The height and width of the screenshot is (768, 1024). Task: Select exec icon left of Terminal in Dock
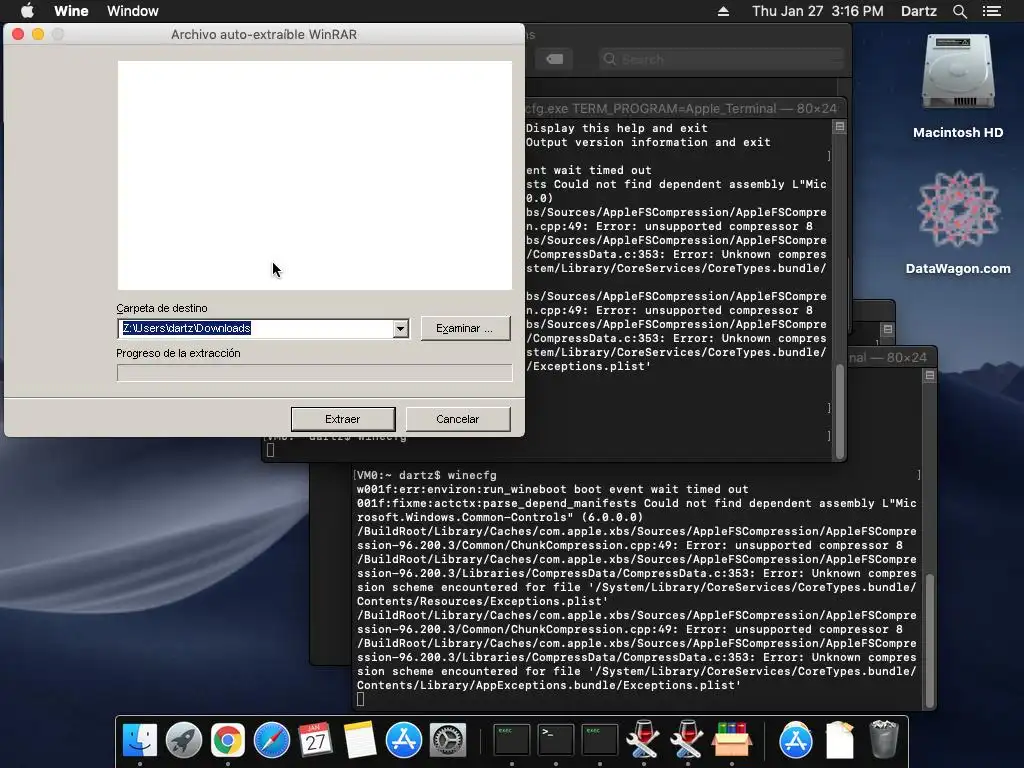click(x=511, y=740)
